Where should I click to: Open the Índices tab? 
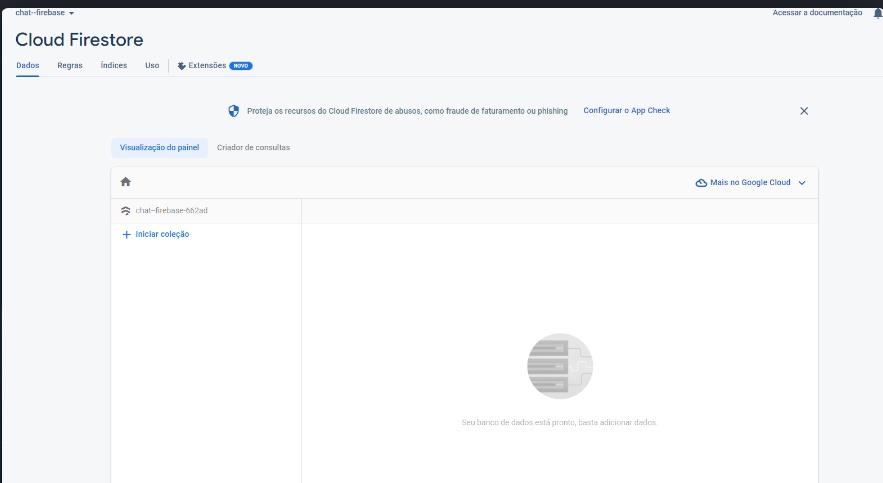click(114, 65)
